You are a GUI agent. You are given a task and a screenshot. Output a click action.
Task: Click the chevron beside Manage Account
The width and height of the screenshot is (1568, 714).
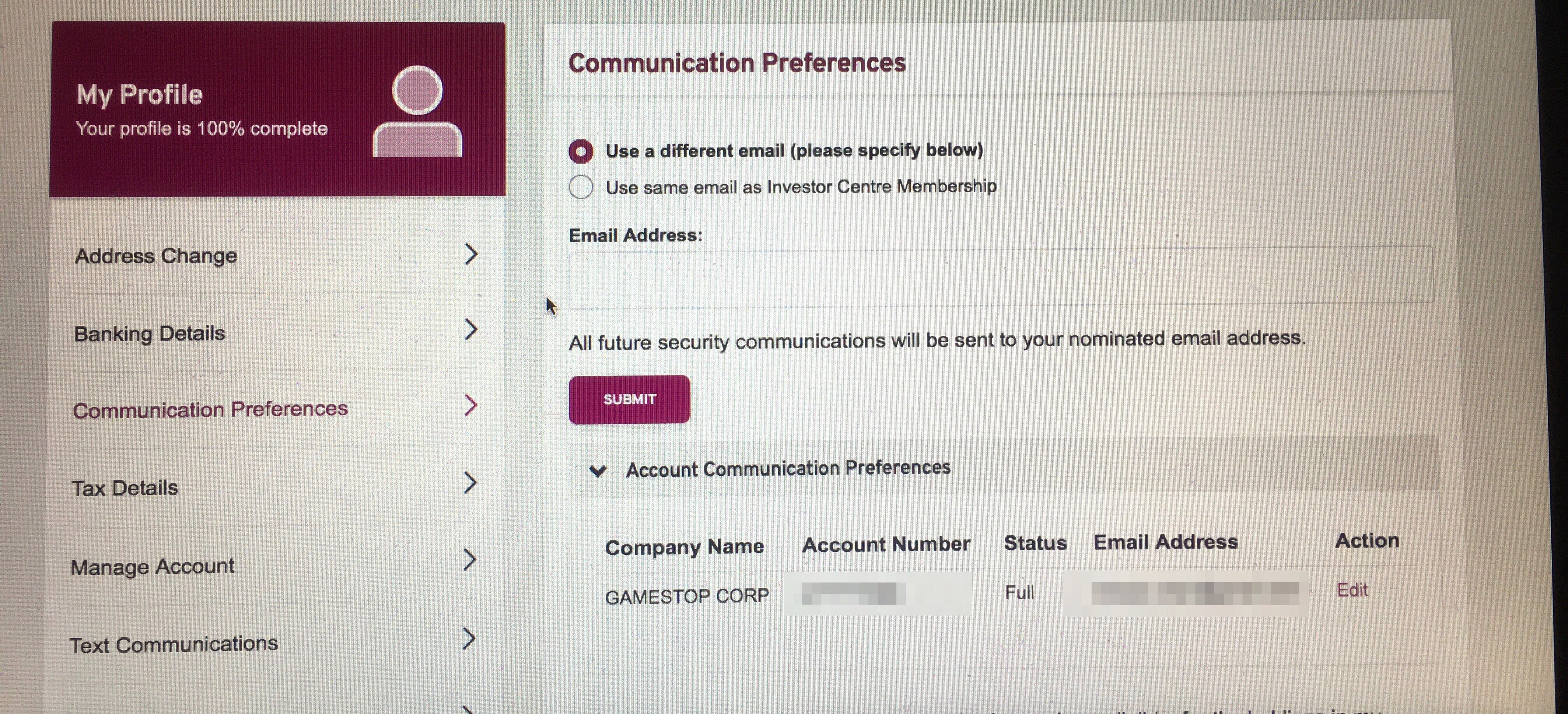click(x=469, y=560)
